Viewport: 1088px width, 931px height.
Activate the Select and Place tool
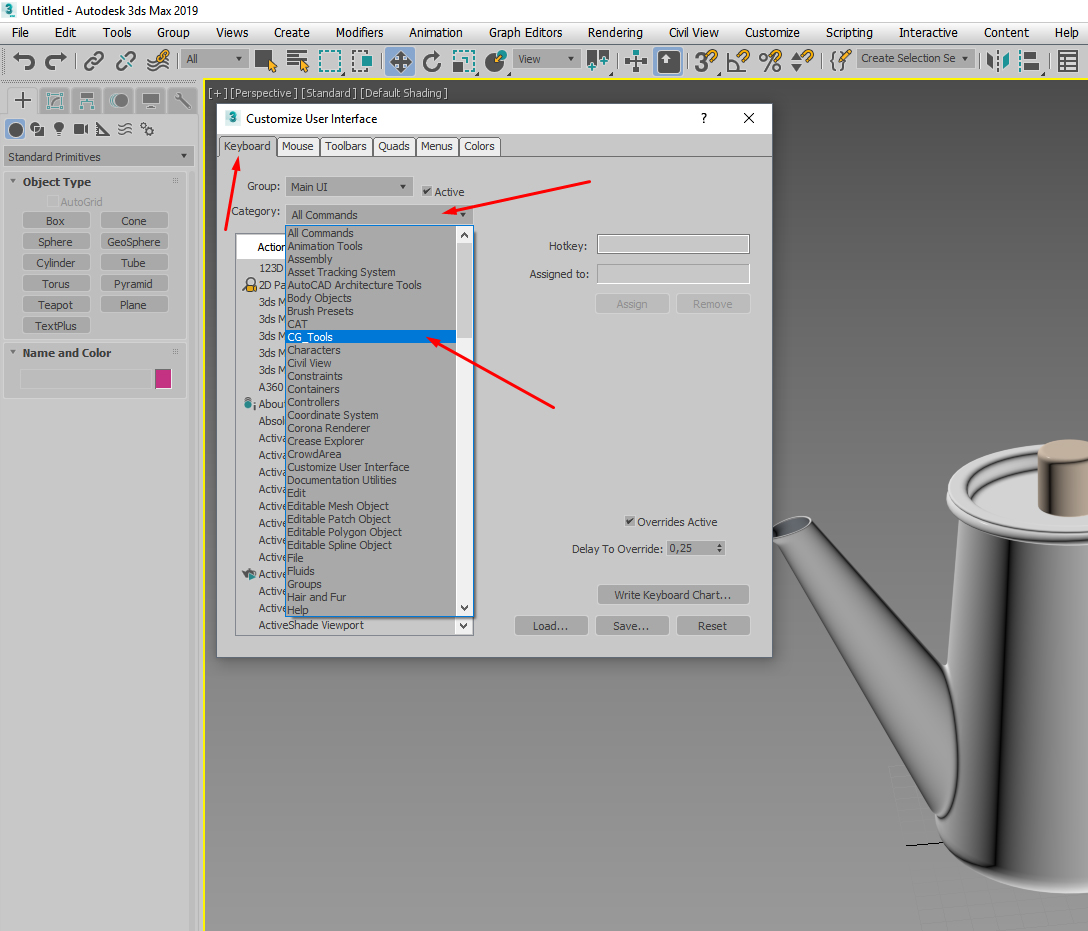click(495, 61)
